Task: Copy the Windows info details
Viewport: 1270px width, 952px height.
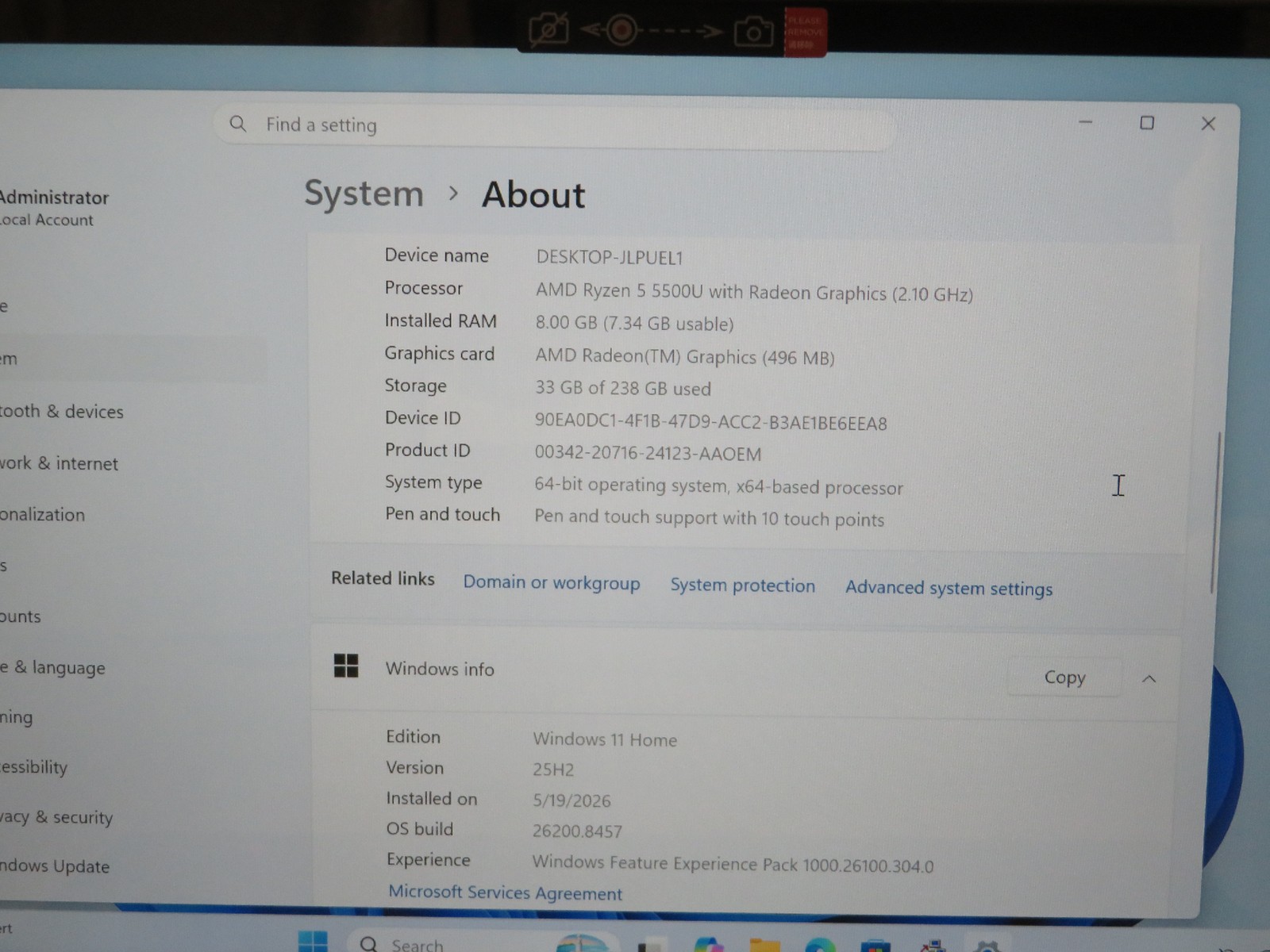Action: 1064,678
